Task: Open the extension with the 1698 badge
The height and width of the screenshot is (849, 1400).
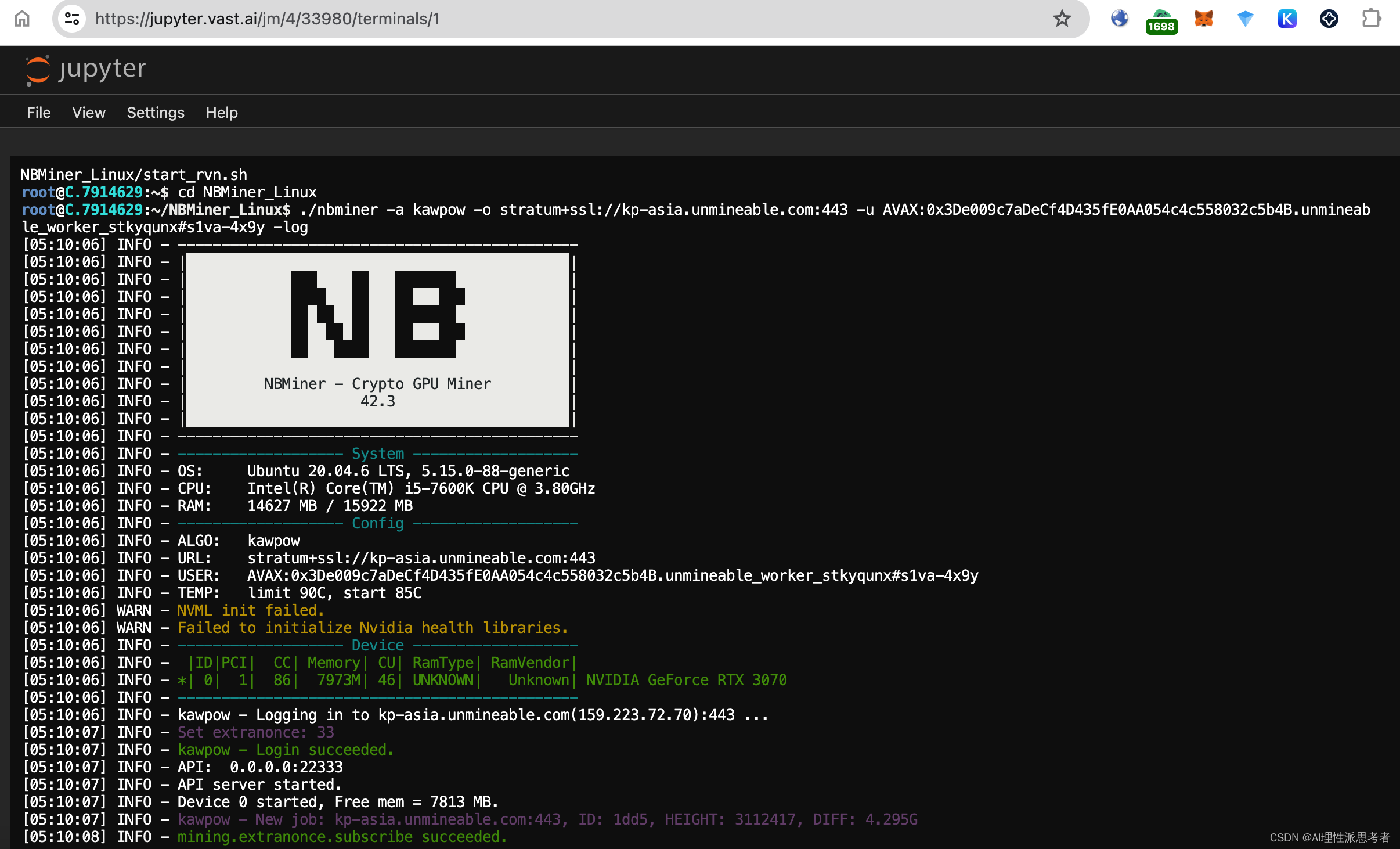Action: click(1161, 21)
